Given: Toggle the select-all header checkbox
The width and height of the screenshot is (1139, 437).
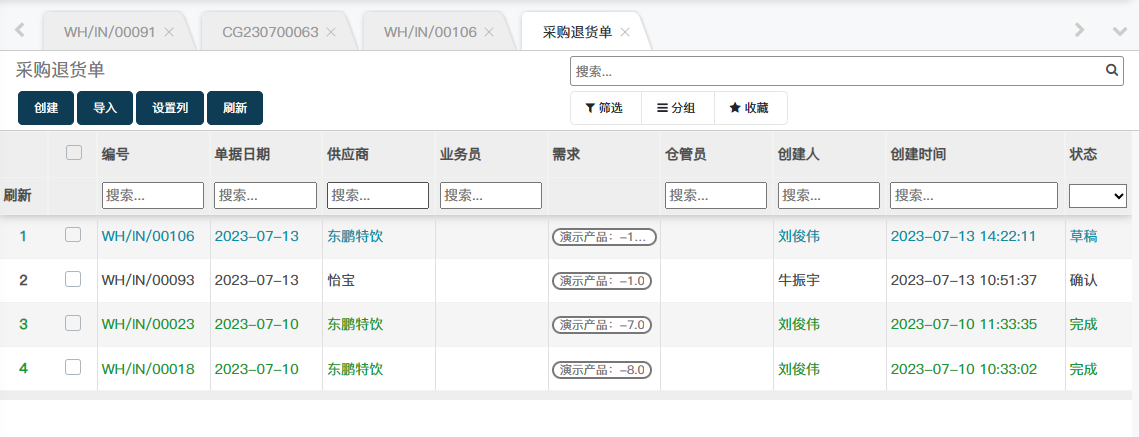Looking at the screenshot, I should pos(73,153).
